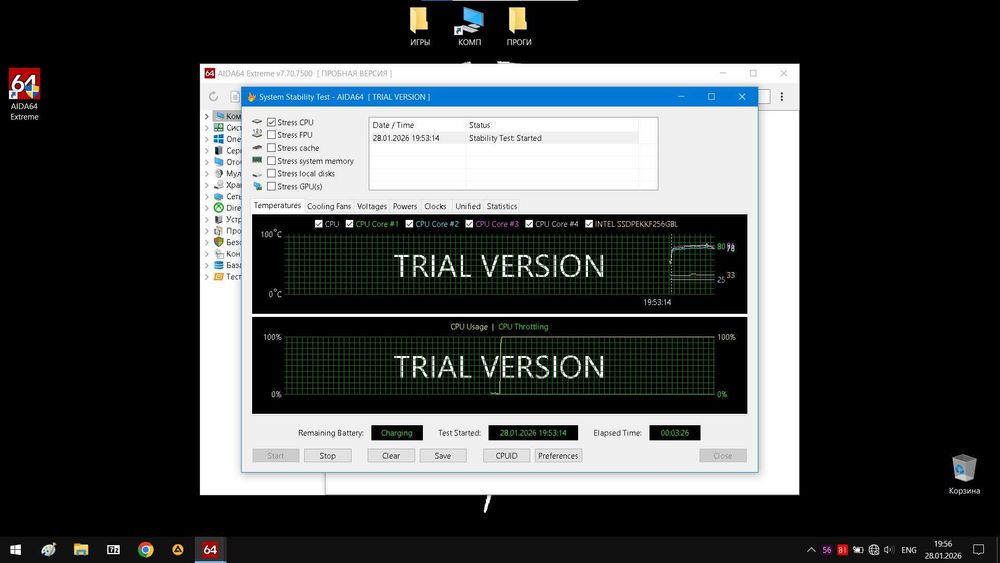The width and height of the screenshot is (1000, 563).
Task: Open the Statistics tab
Action: pyautogui.click(x=502, y=206)
